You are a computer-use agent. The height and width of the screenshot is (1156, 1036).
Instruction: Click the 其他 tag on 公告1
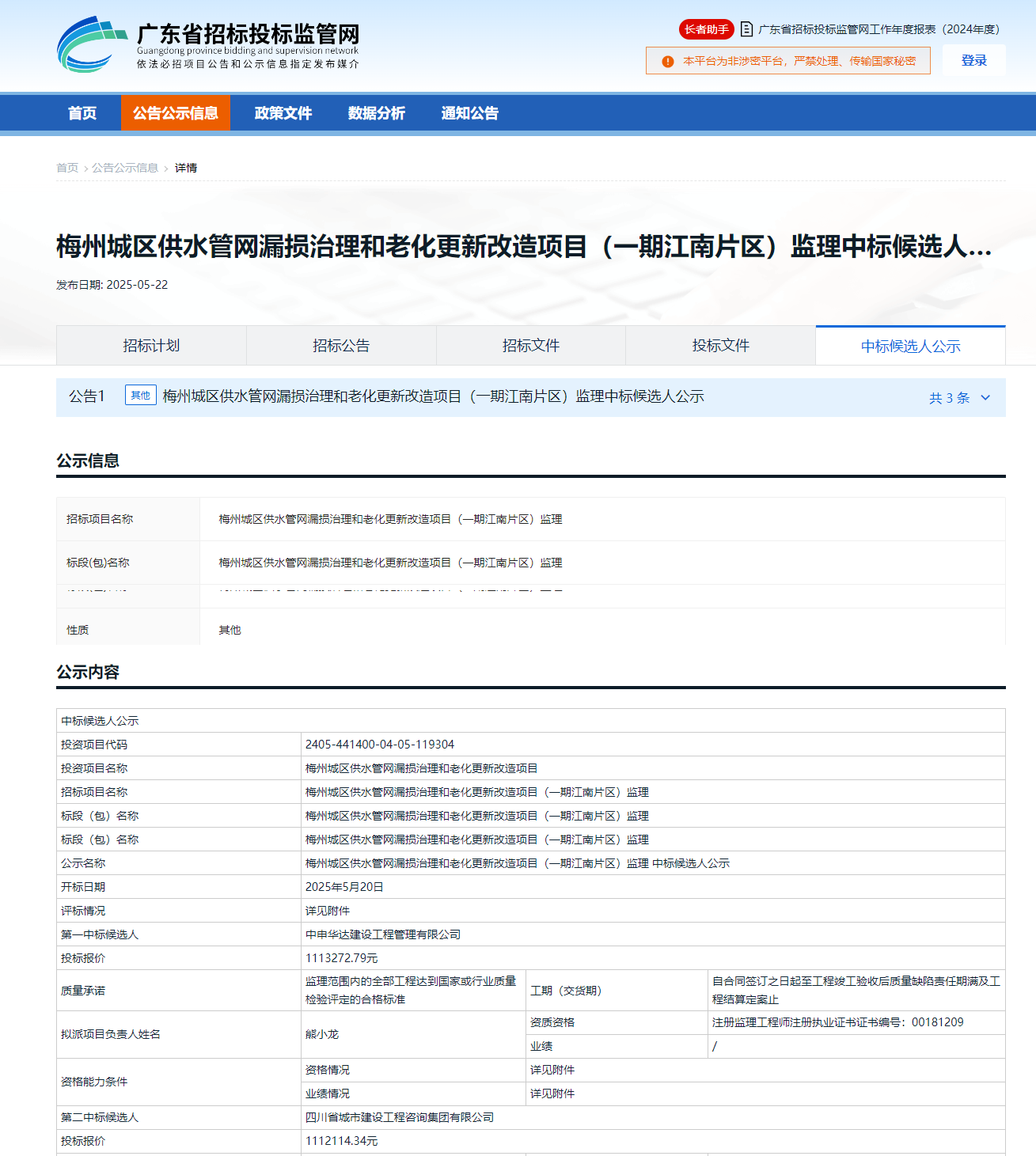click(140, 396)
